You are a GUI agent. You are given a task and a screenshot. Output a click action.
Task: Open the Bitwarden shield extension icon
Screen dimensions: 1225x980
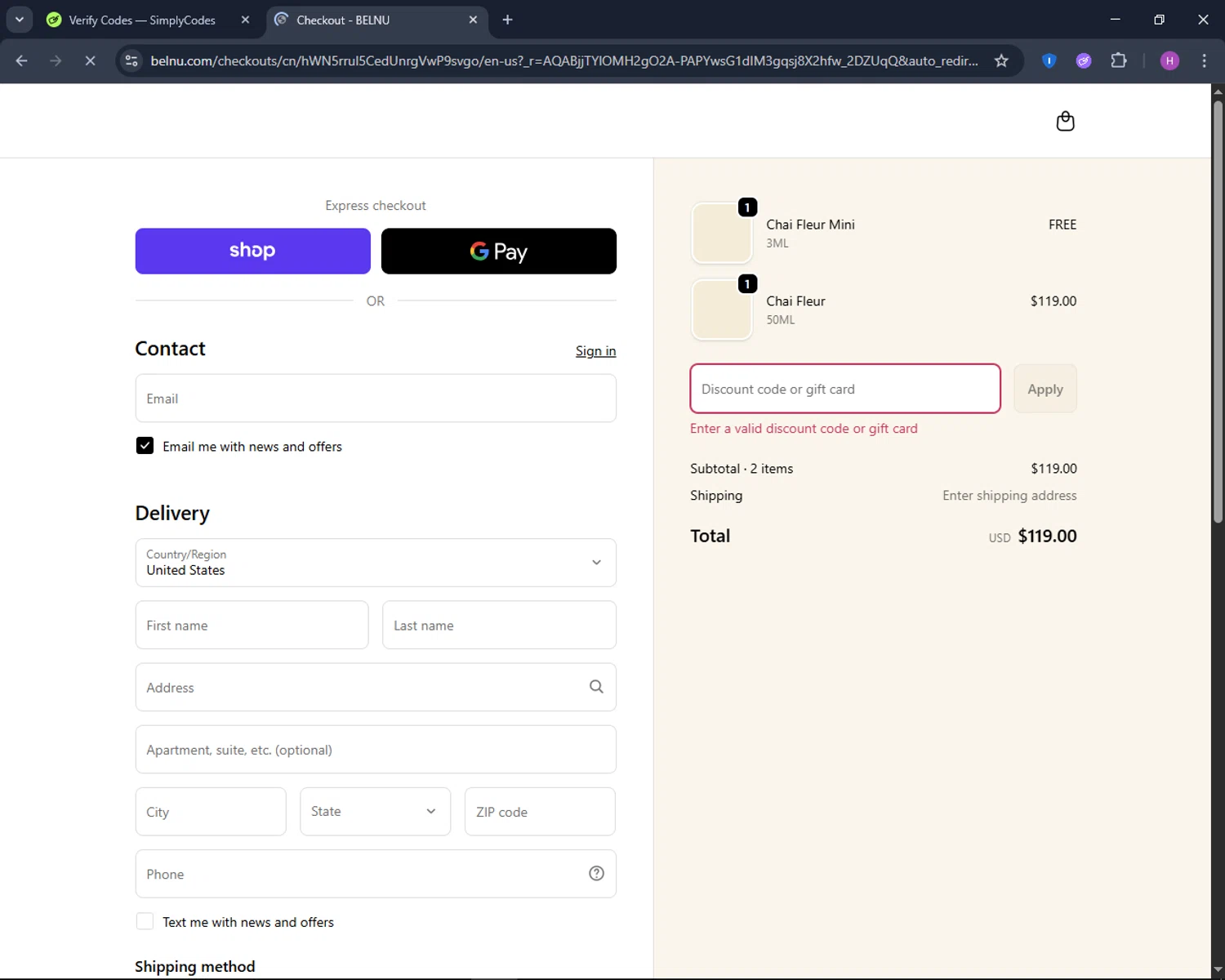1049,60
